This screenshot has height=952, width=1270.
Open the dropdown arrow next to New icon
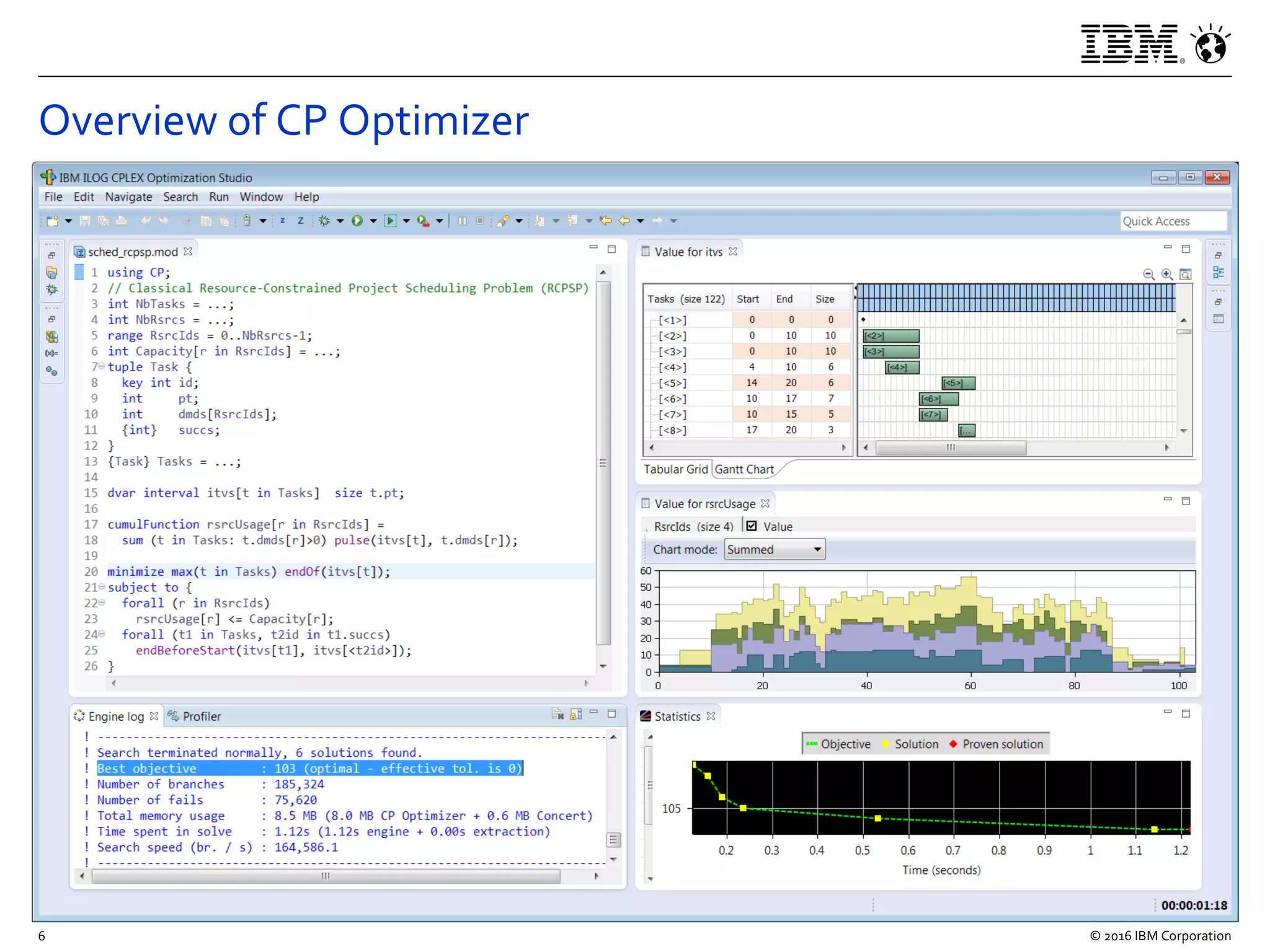tap(68, 221)
